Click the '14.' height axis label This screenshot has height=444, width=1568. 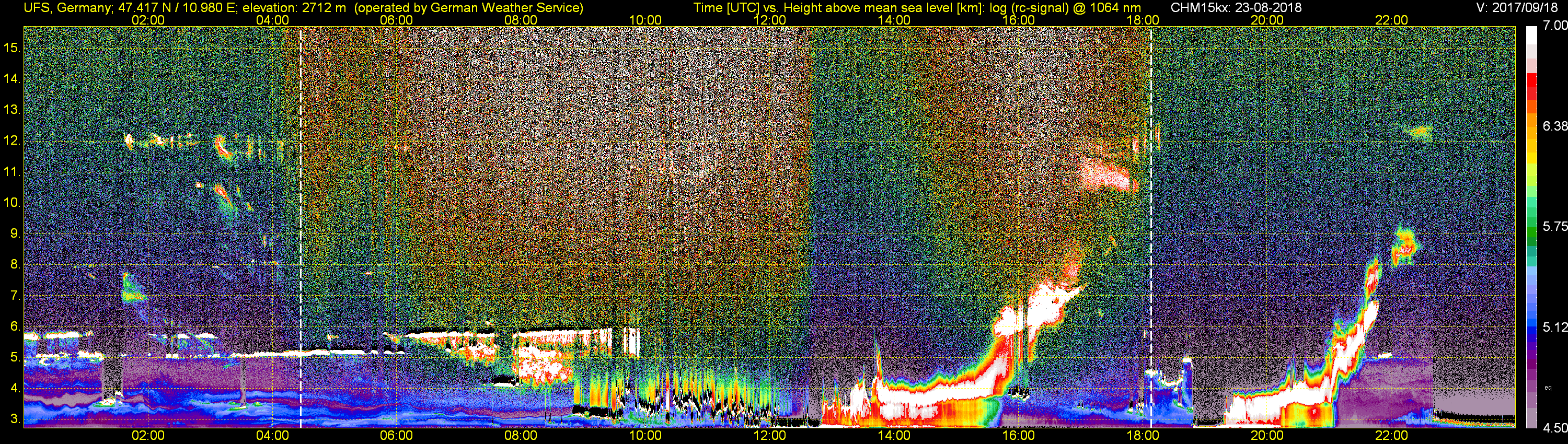point(12,79)
